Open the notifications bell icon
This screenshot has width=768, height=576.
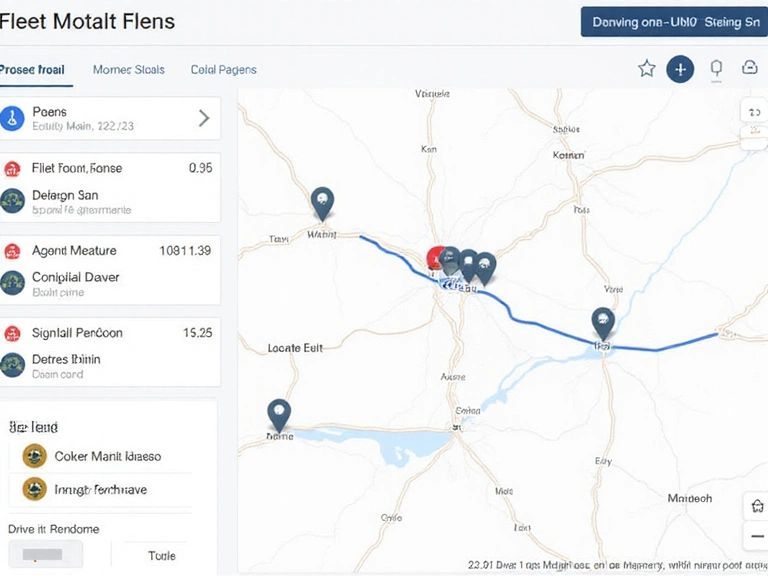(x=716, y=68)
